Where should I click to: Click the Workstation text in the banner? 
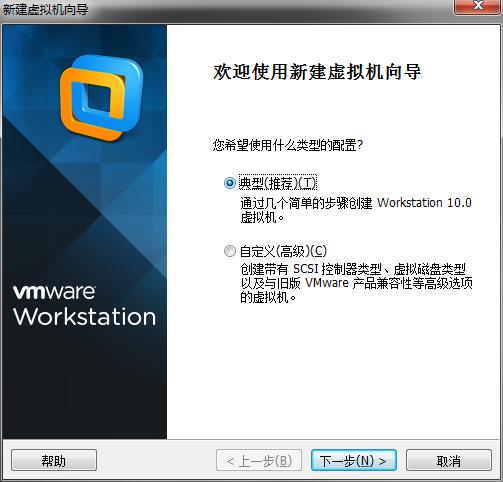(x=85, y=317)
